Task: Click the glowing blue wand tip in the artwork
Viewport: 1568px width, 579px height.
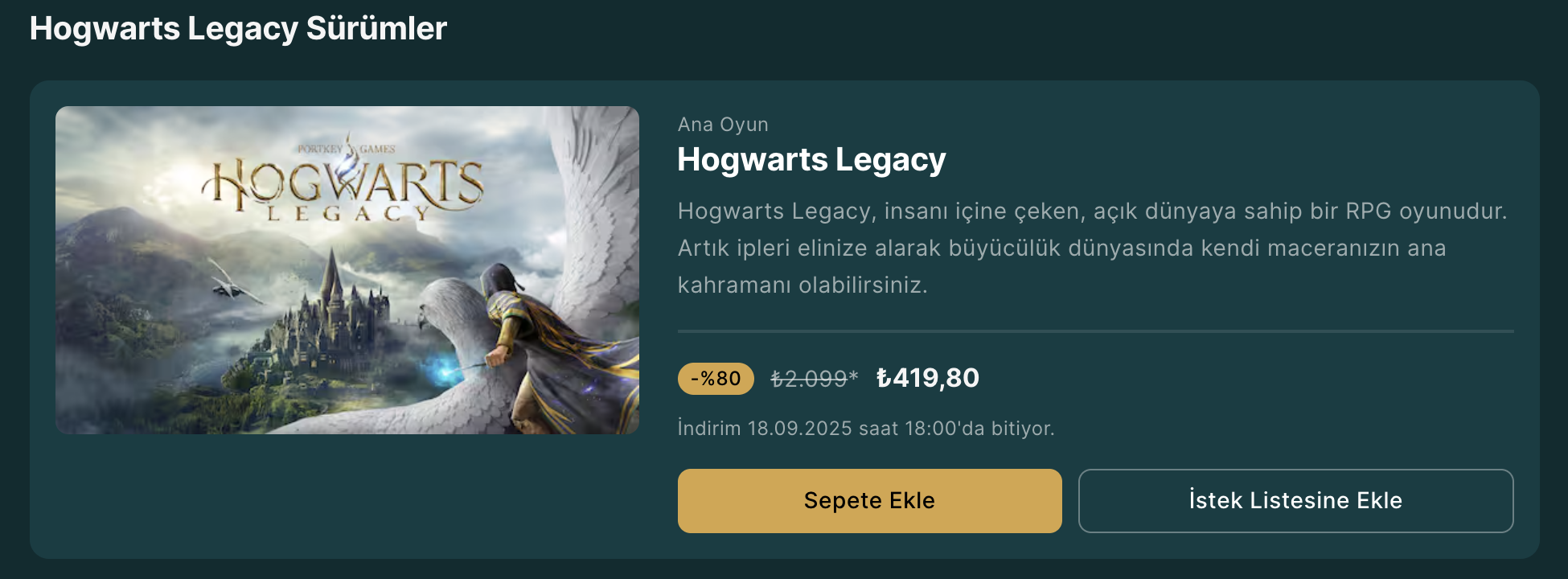Action: (445, 370)
